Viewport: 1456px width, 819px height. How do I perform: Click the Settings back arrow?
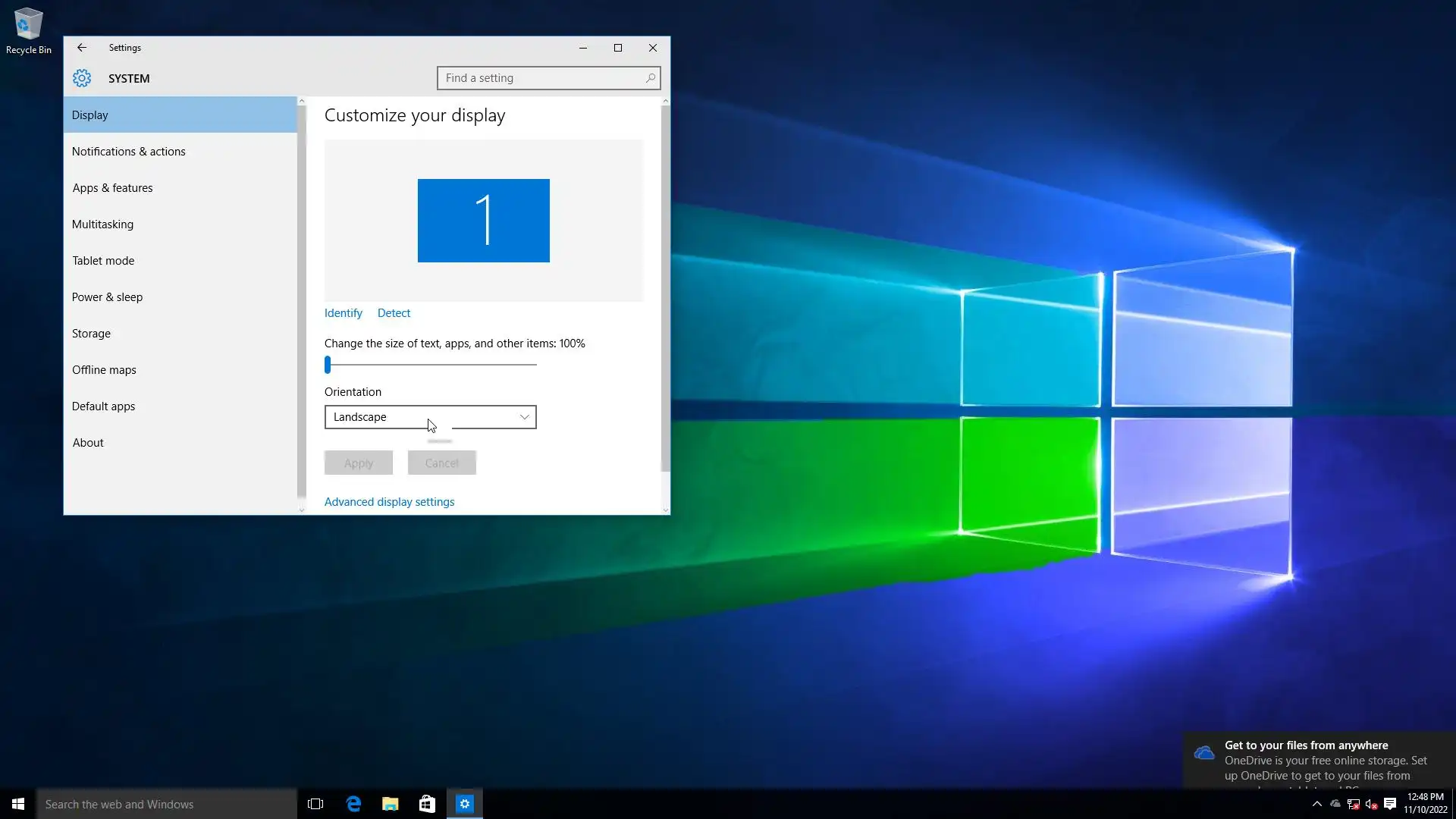[x=82, y=48]
